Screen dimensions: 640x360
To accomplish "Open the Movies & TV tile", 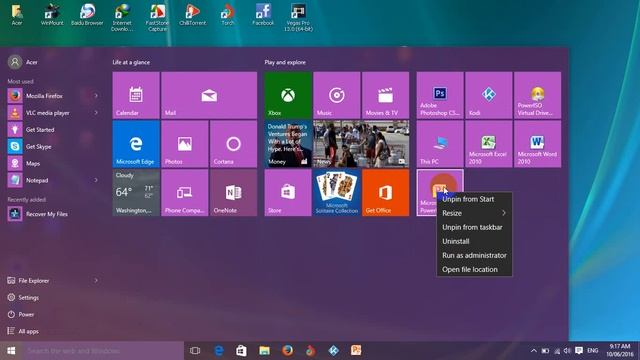I will point(385,96).
